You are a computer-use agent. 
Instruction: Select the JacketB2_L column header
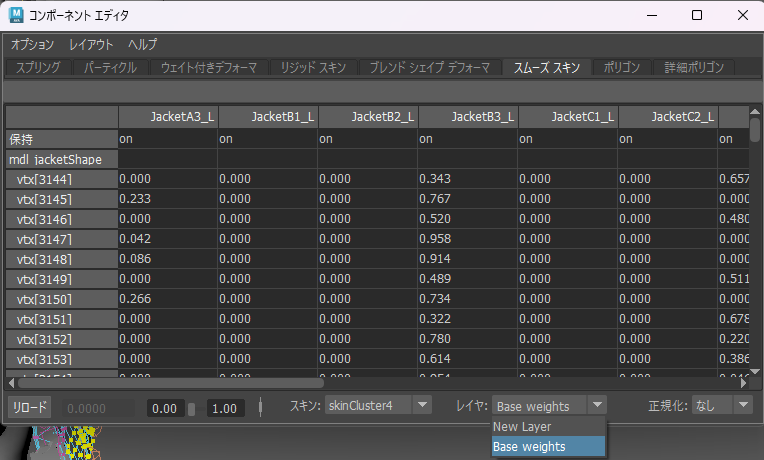[368, 117]
